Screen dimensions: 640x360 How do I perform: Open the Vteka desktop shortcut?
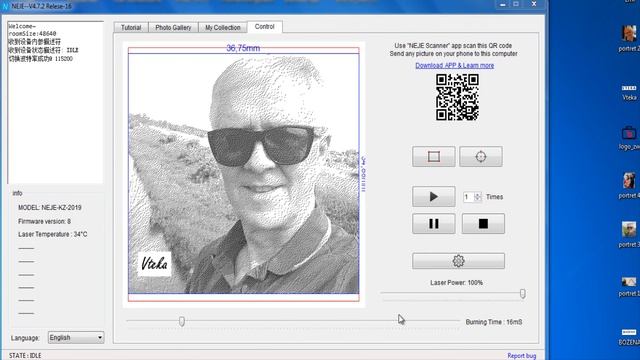point(629,92)
